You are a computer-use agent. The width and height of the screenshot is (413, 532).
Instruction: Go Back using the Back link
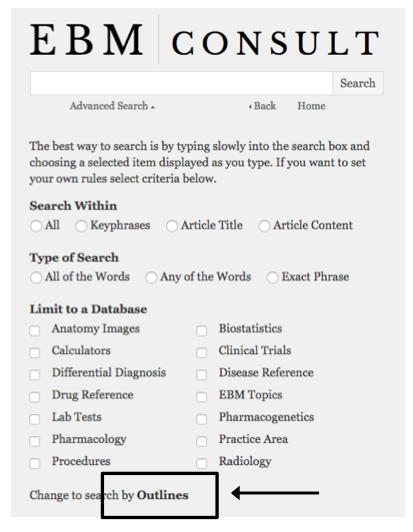262,106
